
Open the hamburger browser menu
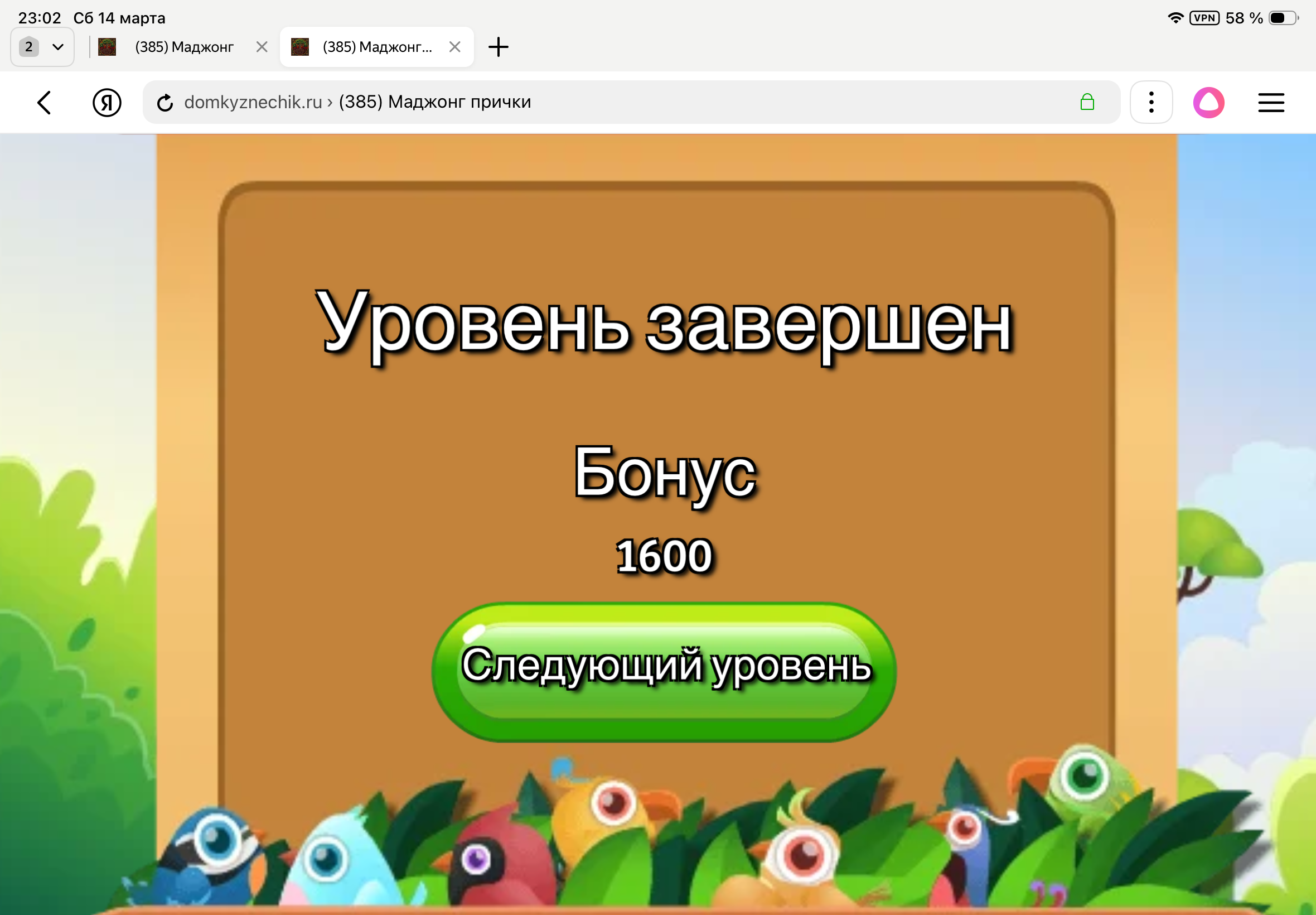click(x=1271, y=103)
